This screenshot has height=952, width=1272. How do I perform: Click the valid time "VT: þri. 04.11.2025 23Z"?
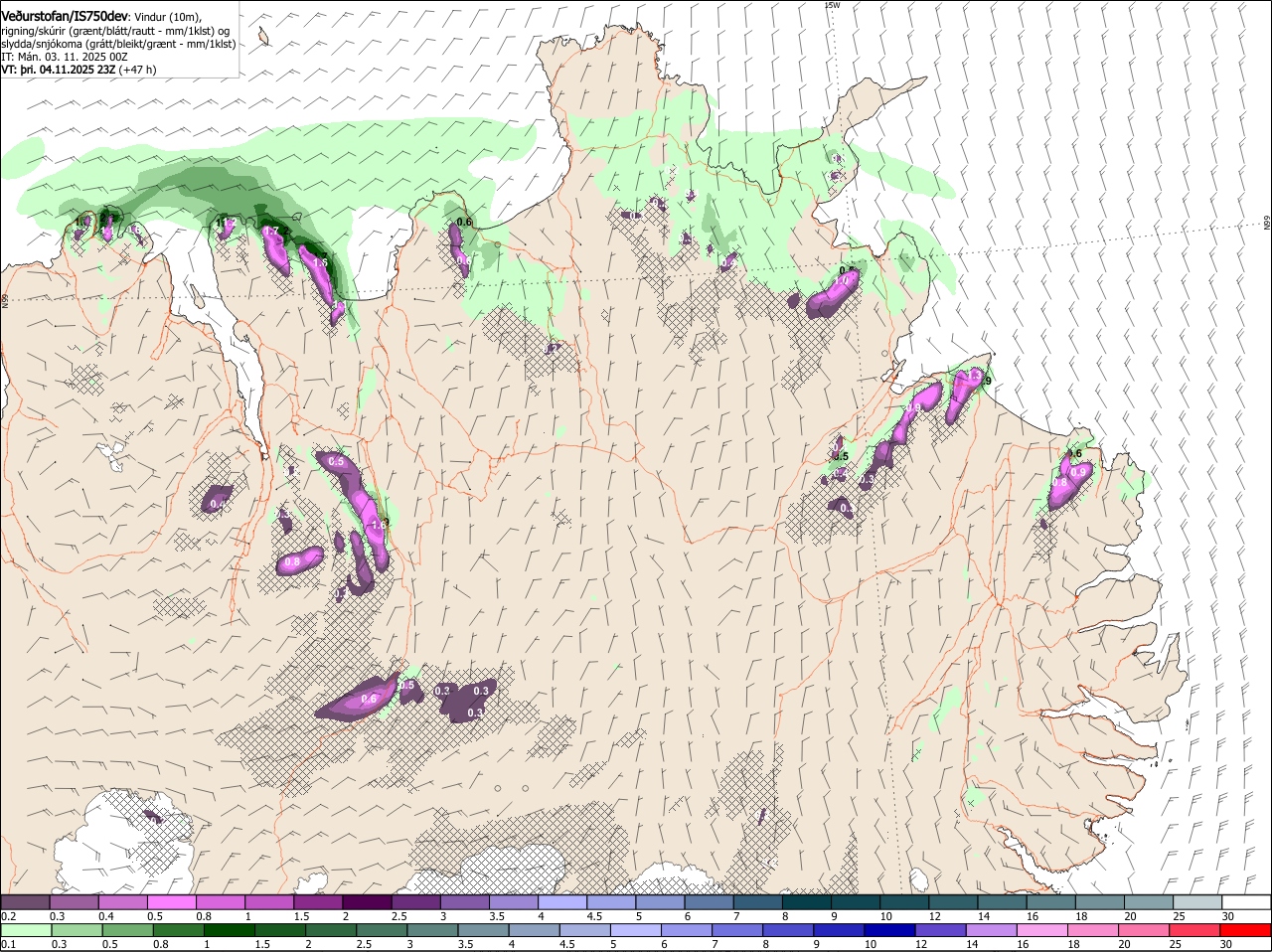click(59, 70)
